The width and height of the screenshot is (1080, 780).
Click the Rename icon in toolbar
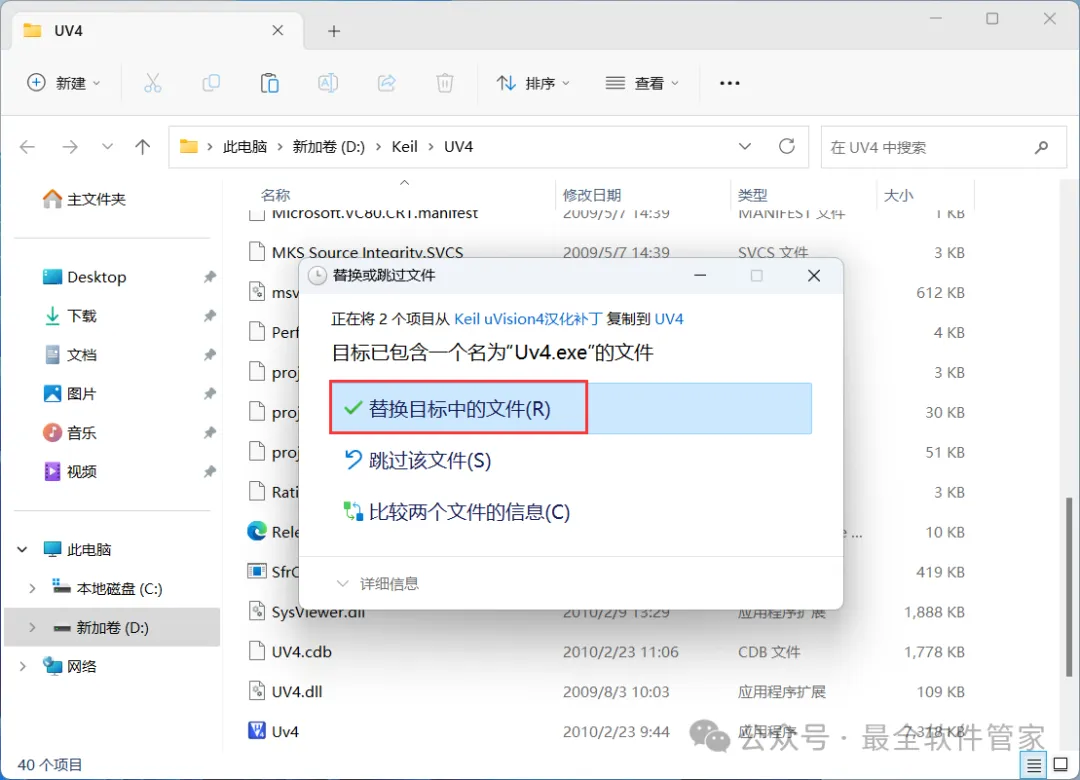[x=328, y=83]
